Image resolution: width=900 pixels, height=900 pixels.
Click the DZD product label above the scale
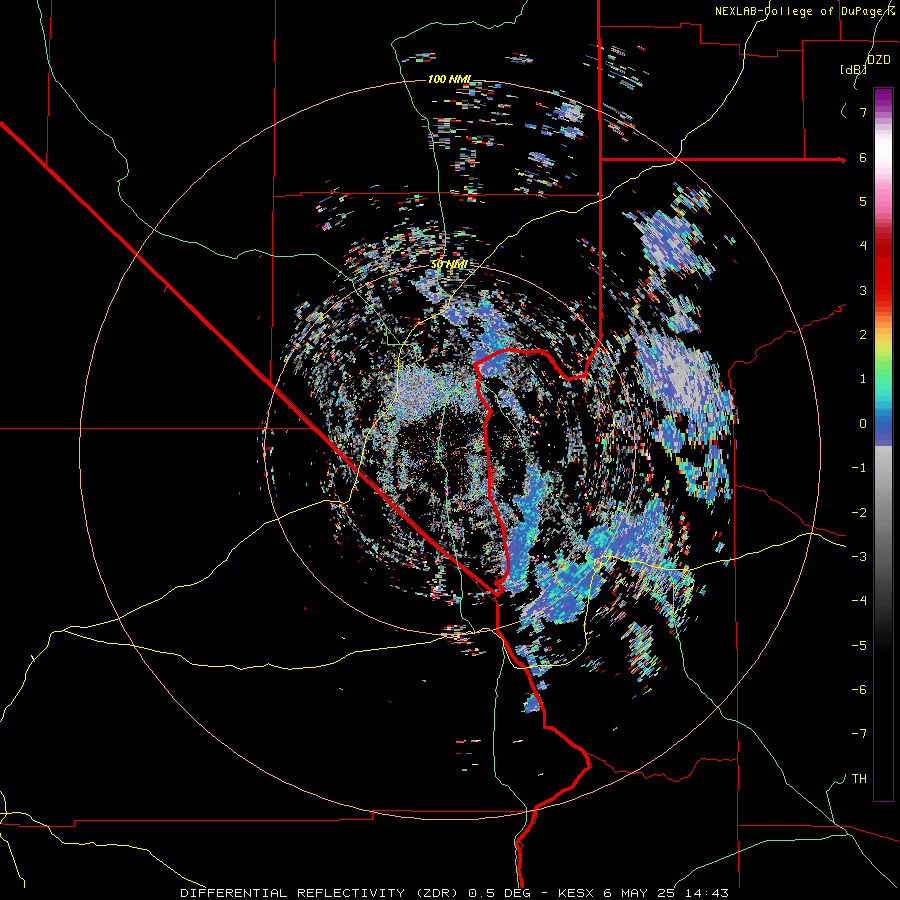point(879,59)
